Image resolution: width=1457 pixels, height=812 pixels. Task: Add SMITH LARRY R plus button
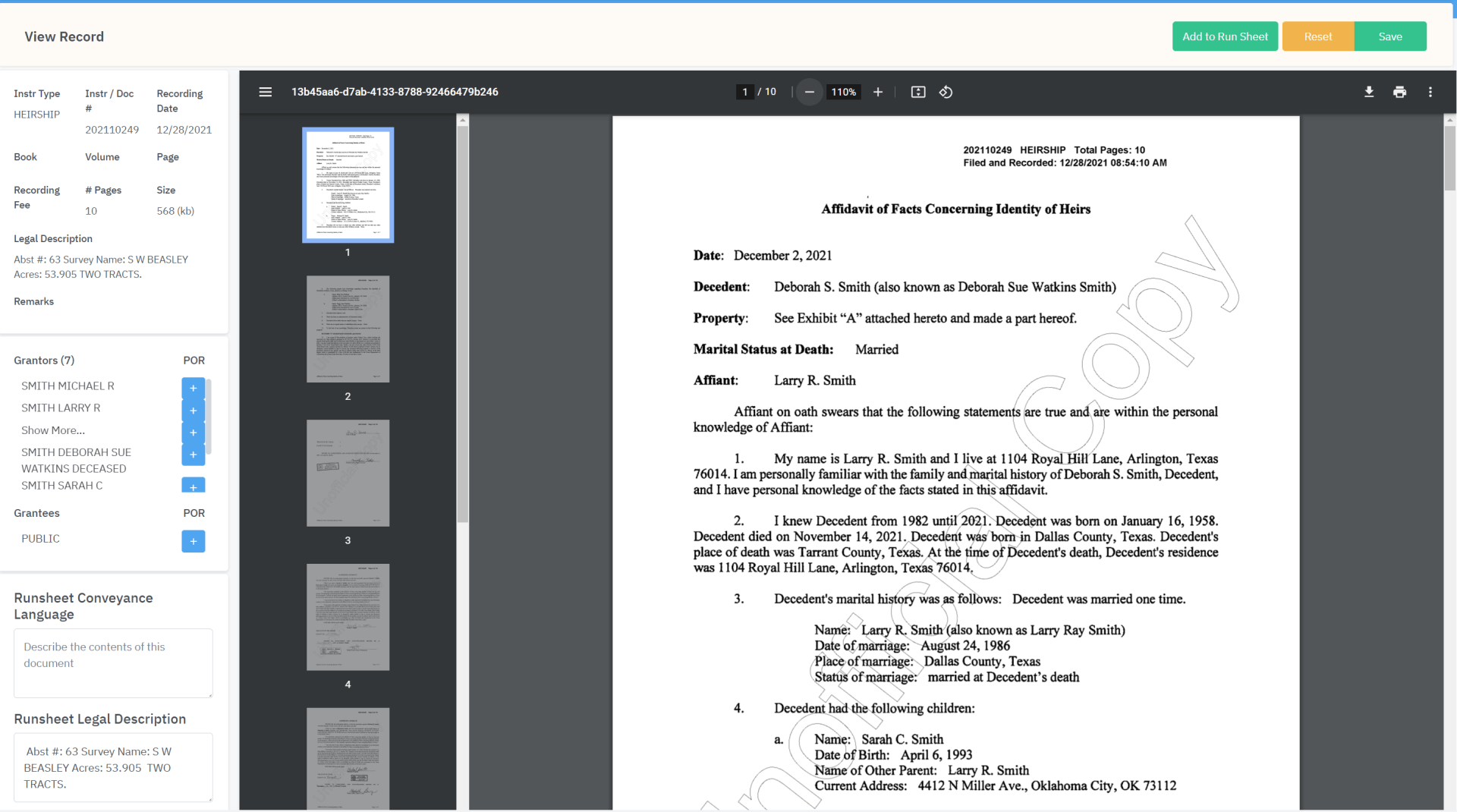point(194,410)
